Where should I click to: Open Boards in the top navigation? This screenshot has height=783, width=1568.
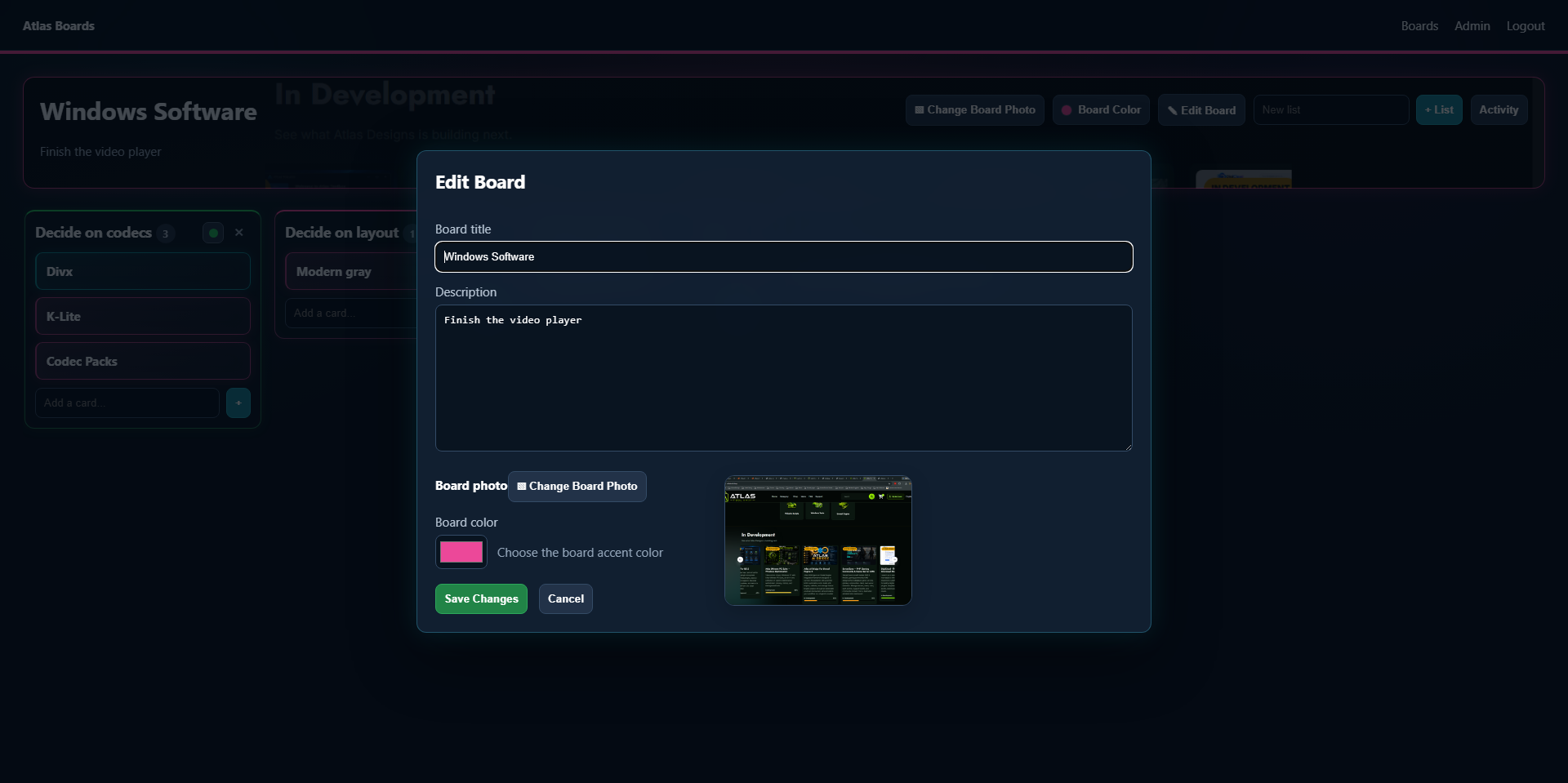[1419, 26]
